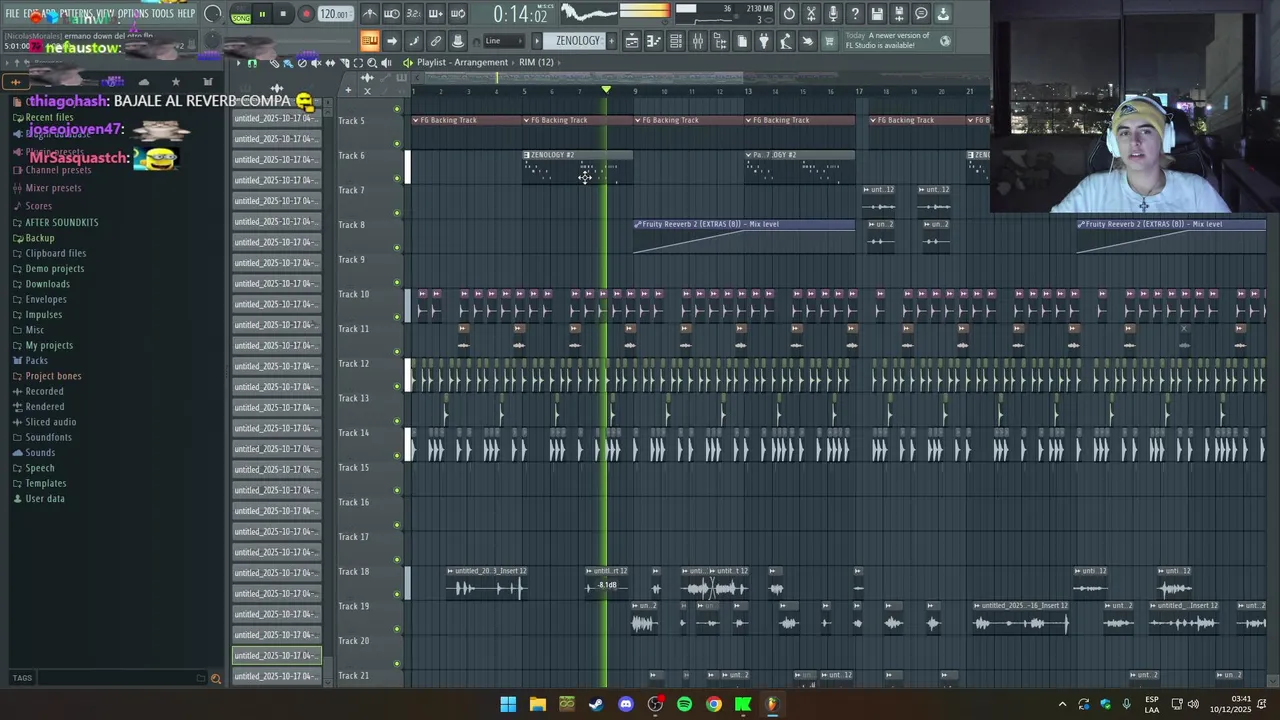Toggle the playlist snap magnet icon

pos(252,63)
